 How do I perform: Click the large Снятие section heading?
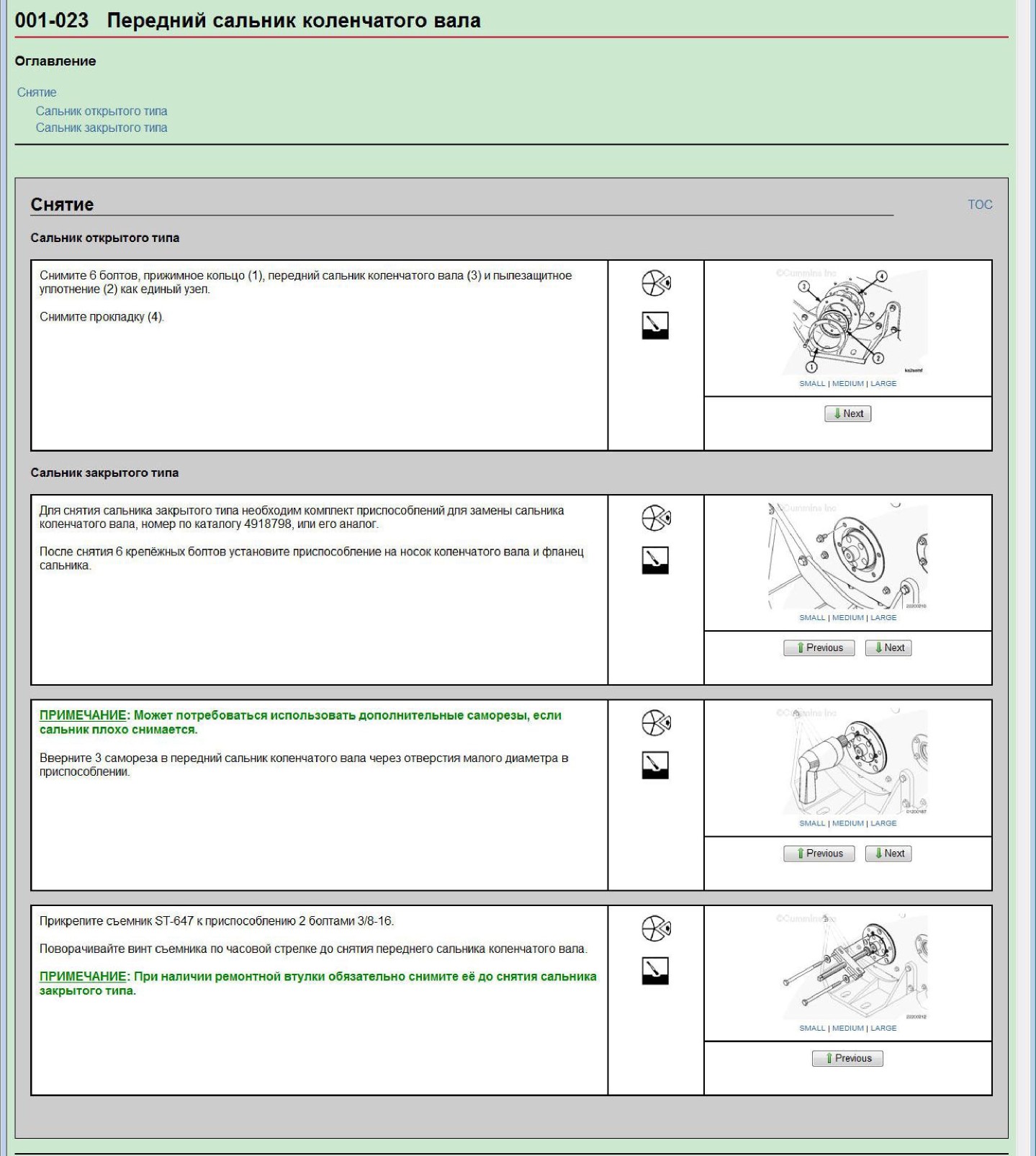pos(62,205)
